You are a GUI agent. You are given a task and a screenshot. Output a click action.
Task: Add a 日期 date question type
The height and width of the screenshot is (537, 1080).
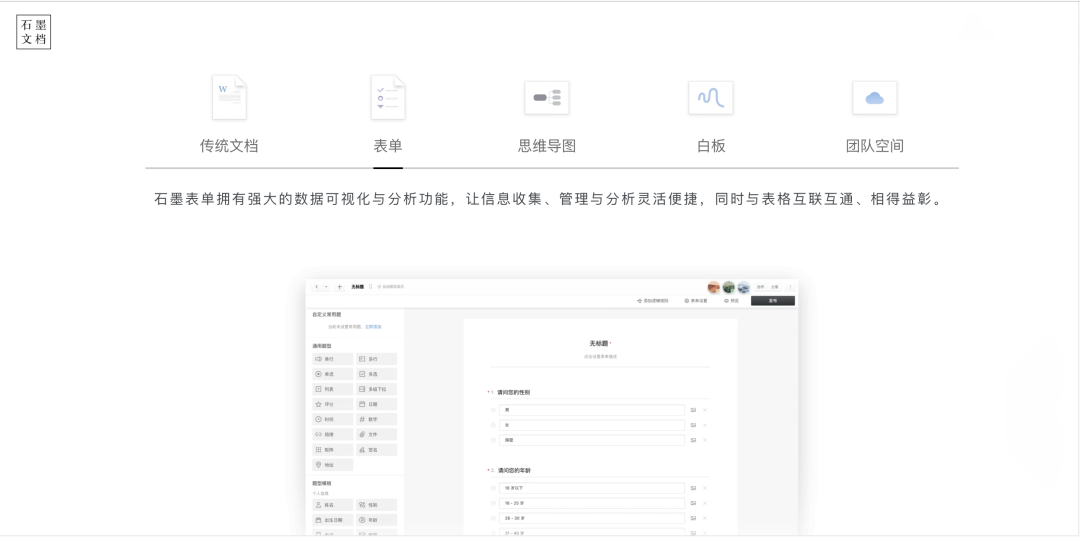pyautogui.click(x=376, y=405)
